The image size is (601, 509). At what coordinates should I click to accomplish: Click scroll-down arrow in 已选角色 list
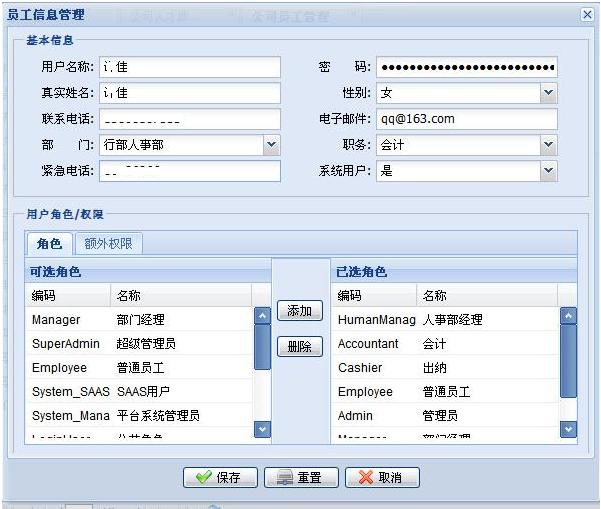pyautogui.click(x=568, y=429)
